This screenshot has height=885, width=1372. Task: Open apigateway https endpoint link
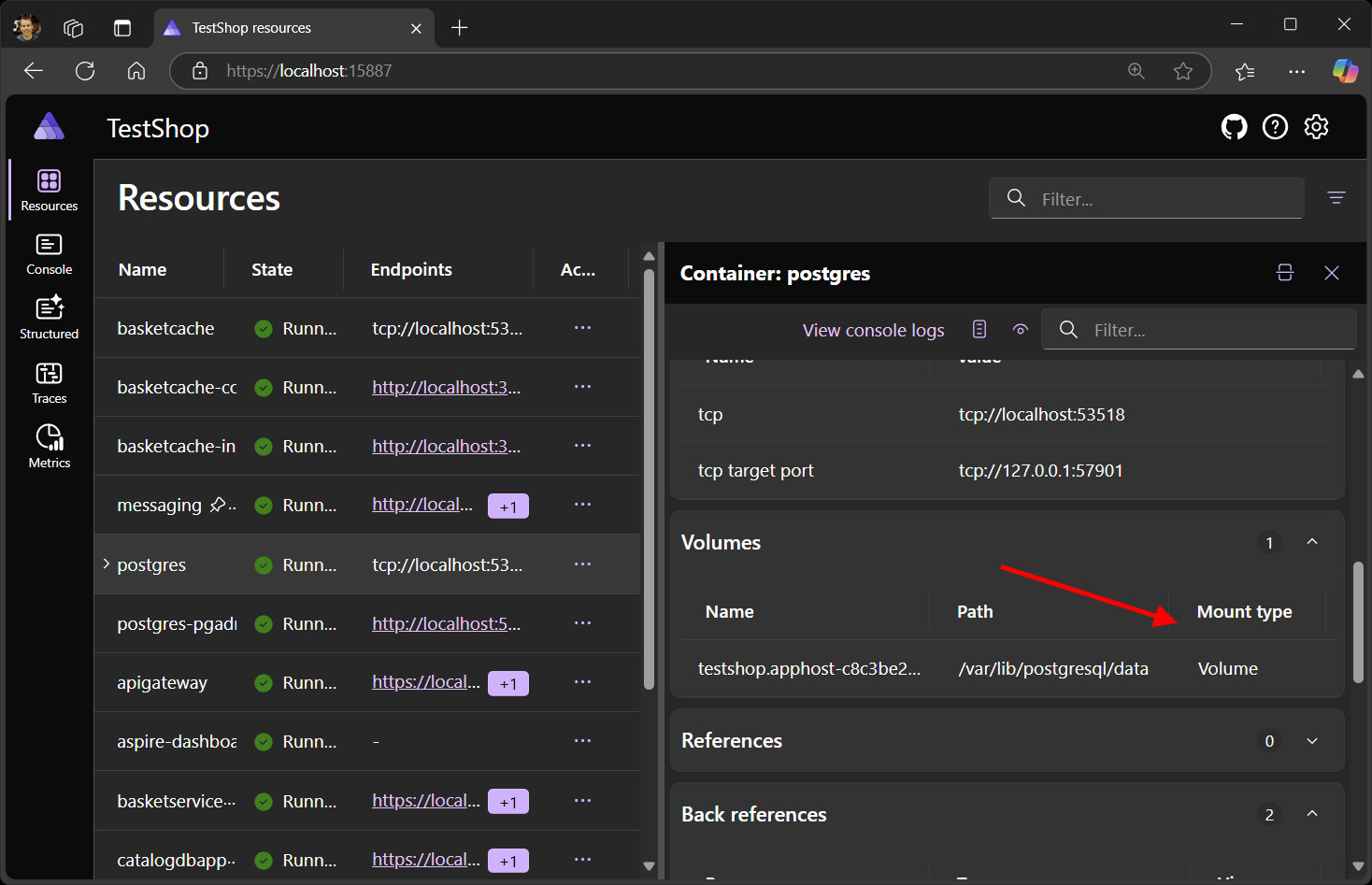pyautogui.click(x=426, y=682)
